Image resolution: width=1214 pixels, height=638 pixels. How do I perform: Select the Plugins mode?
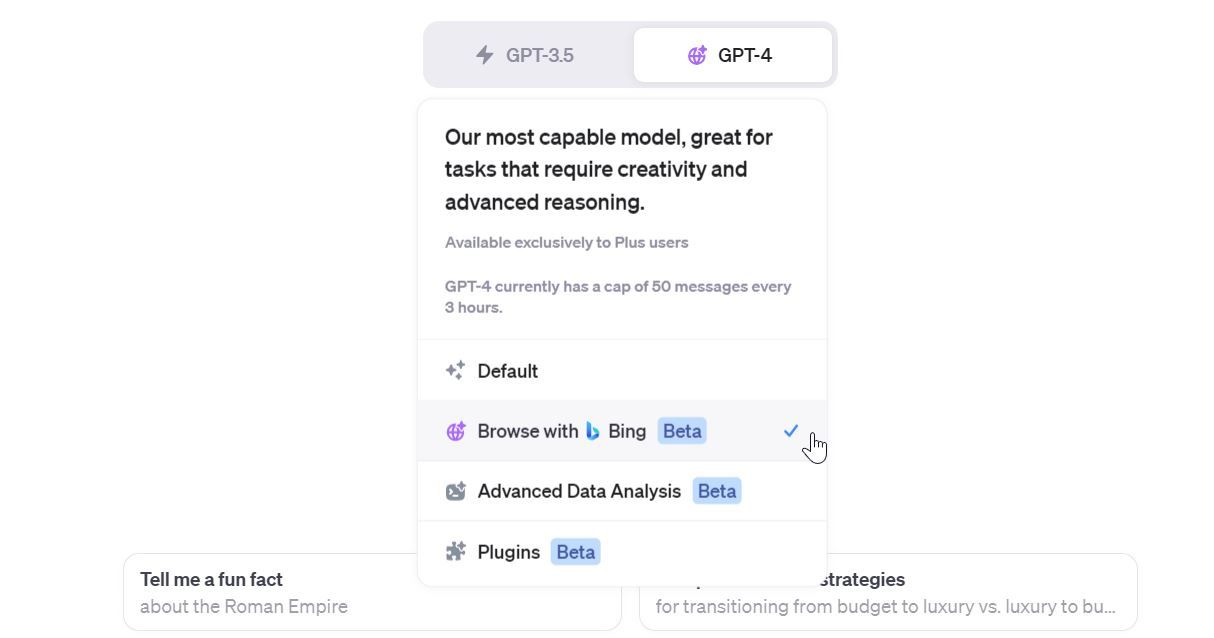509,551
